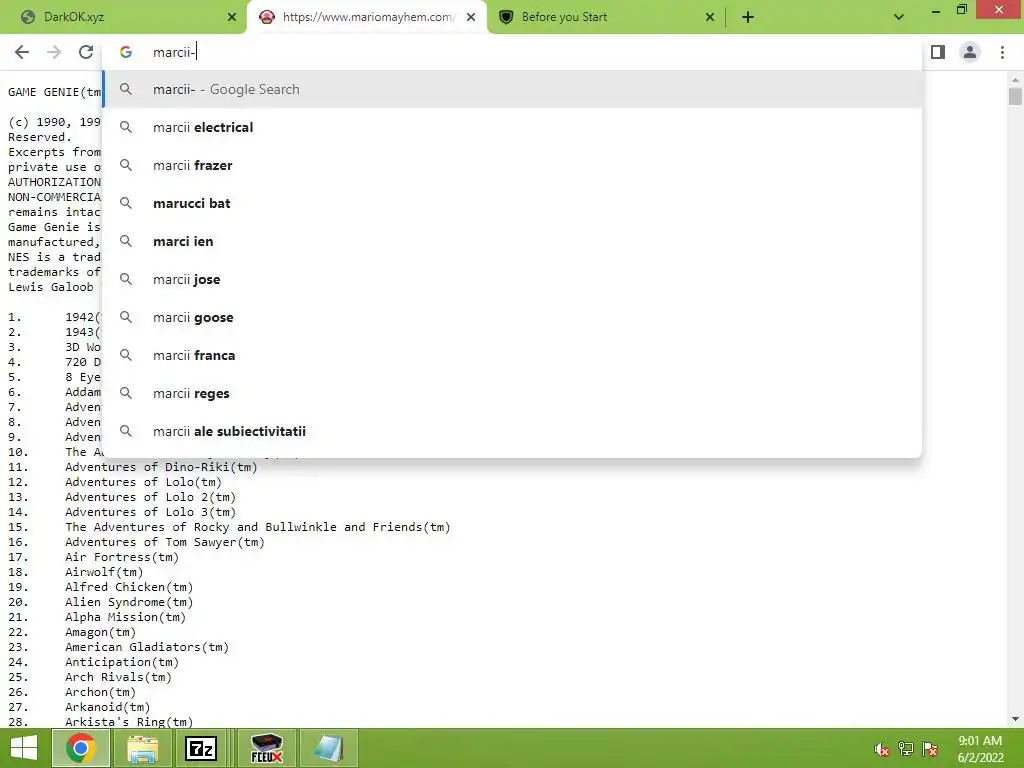Click 'Adventures of Lolo 2(tm)' entry
Screen dimensions: 1024x768
pos(150,497)
